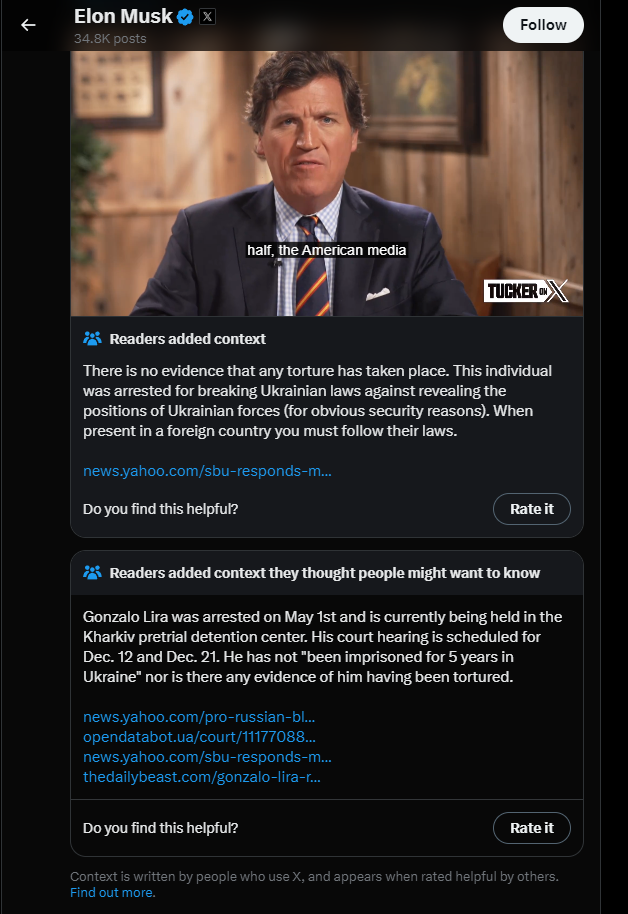Open the opendatabot.ua court link
628x914 pixels.
pos(199,737)
